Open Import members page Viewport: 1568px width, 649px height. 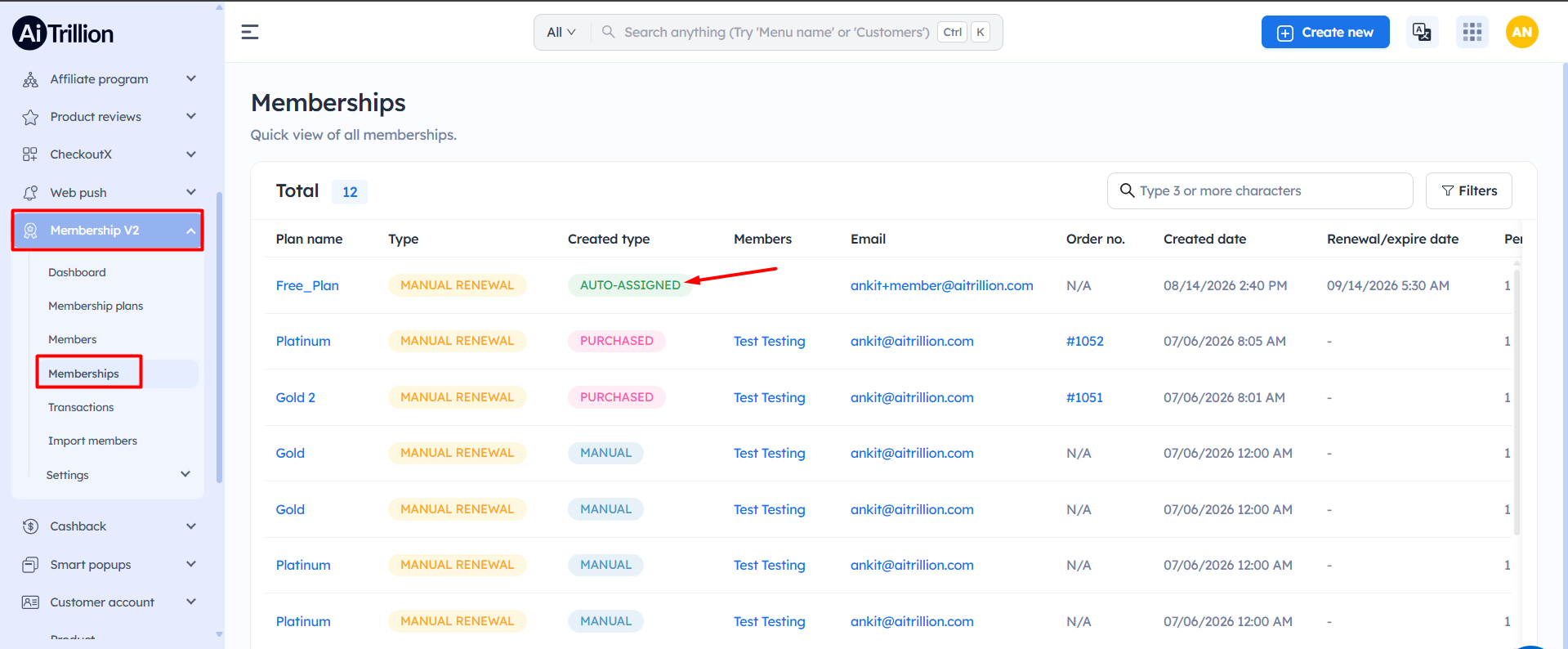tap(92, 441)
